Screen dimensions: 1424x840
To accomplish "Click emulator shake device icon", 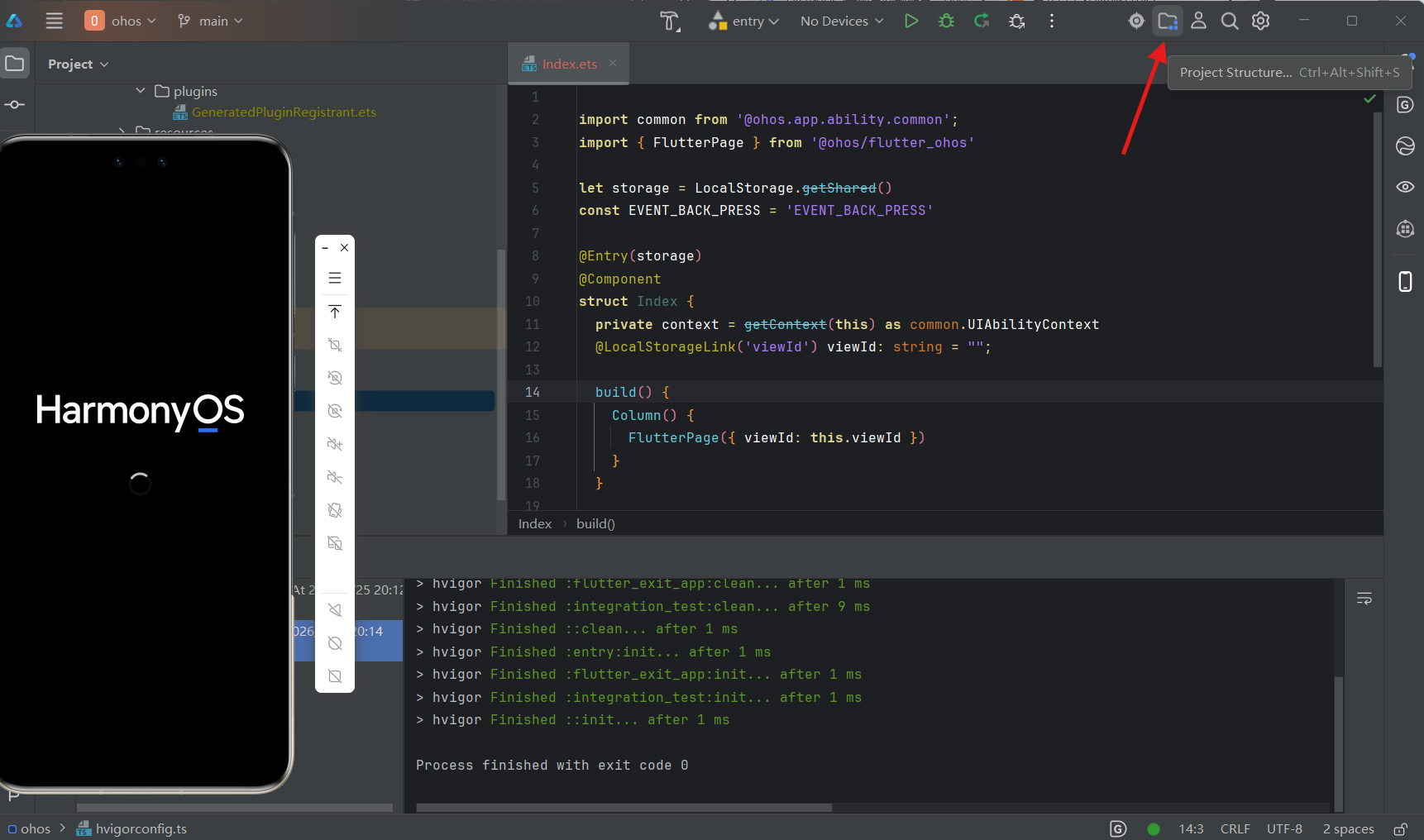I will coord(335,510).
